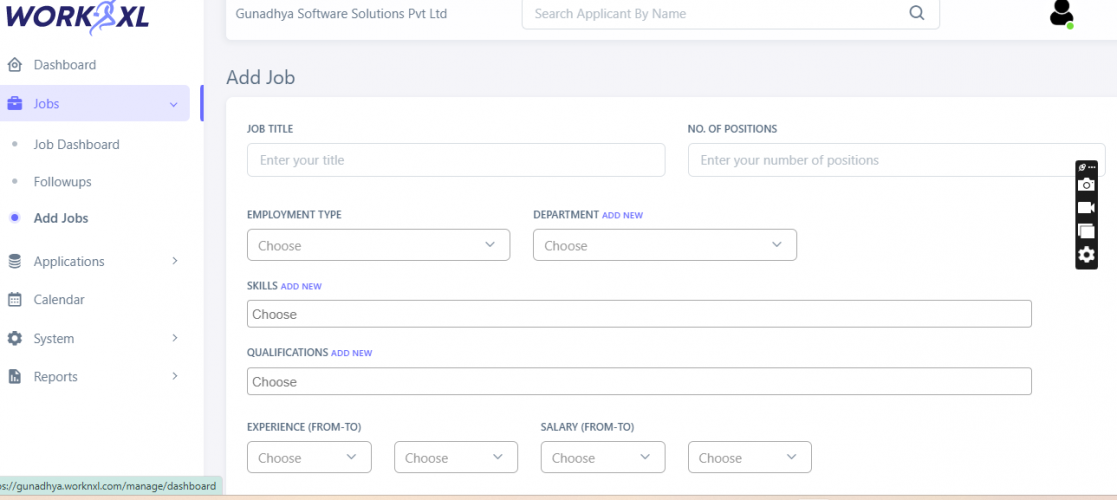
Task: Open the Dashboard home icon
Action: pos(14,65)
